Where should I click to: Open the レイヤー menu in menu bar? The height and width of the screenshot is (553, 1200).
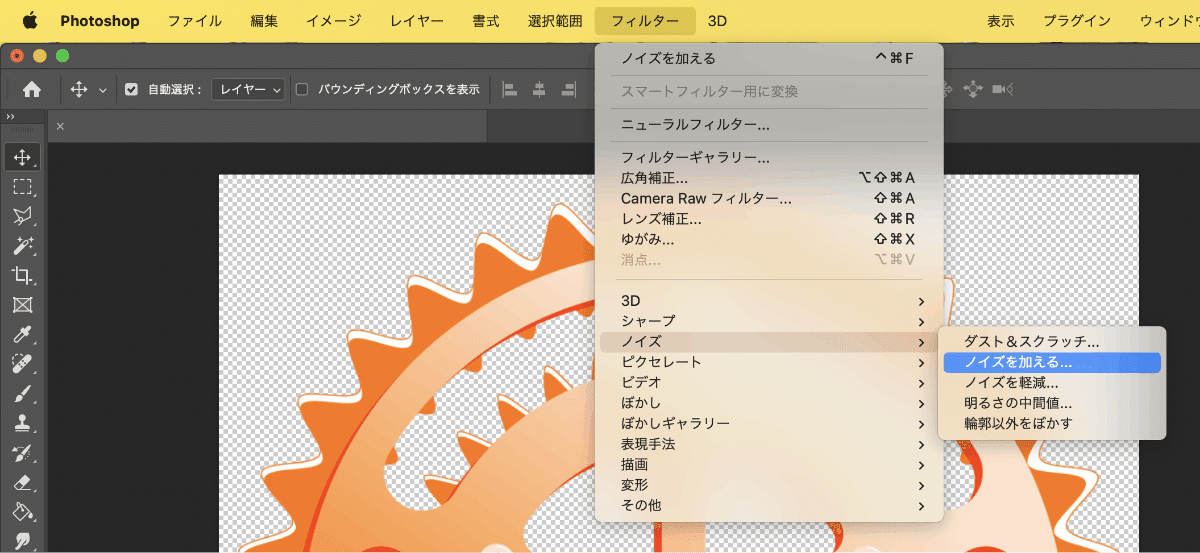416,20
